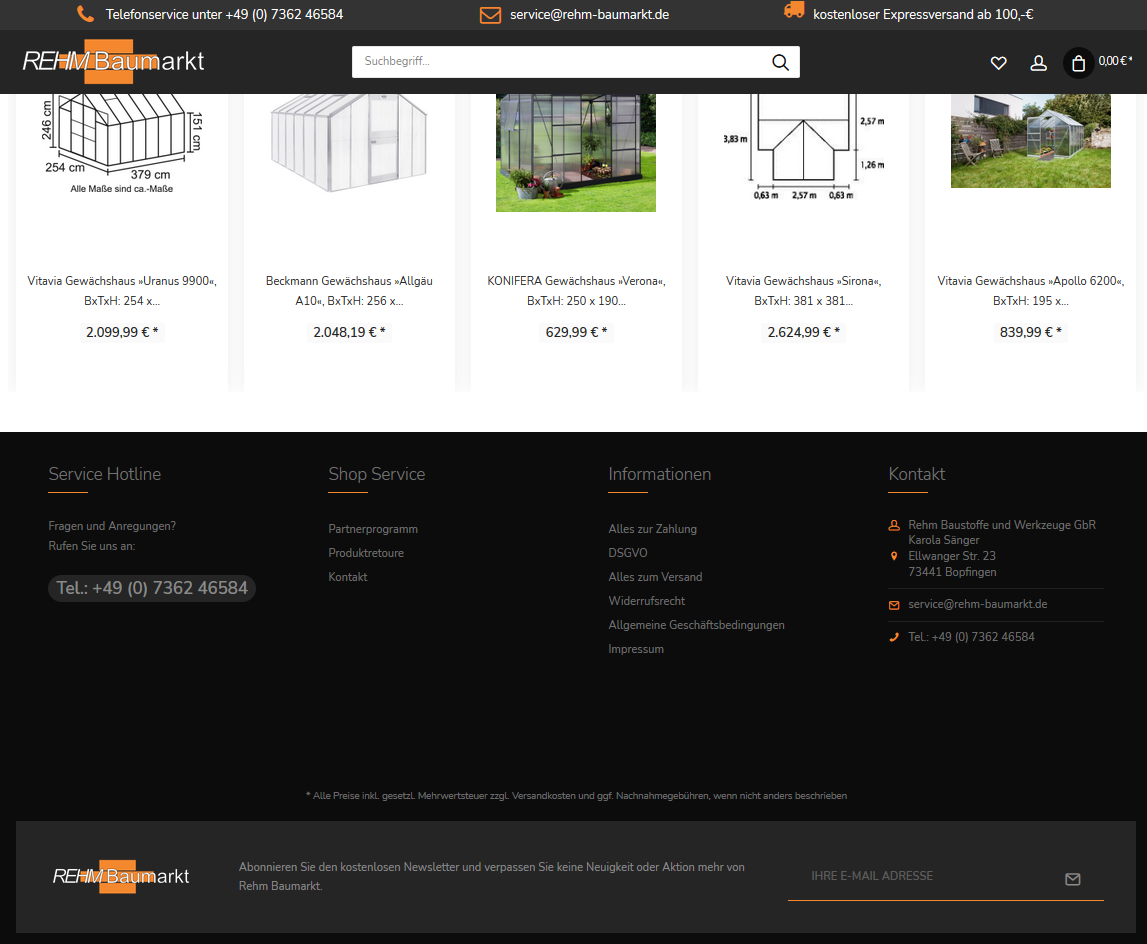The width and height of the screenshot is (1147, 944).
Task: Click service@rehm-baumarkt.de in Kontakt section
Action: coord(978,604)
